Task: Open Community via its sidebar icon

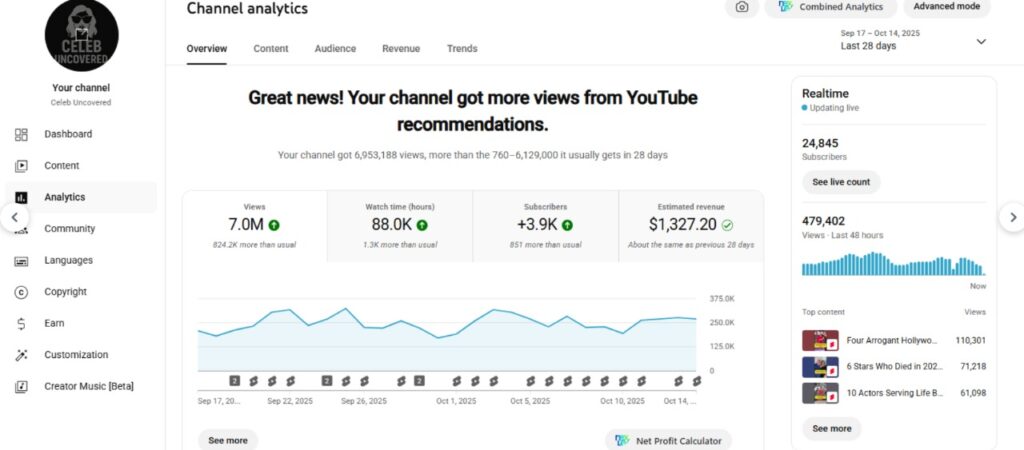Action: tap(21, 229)
